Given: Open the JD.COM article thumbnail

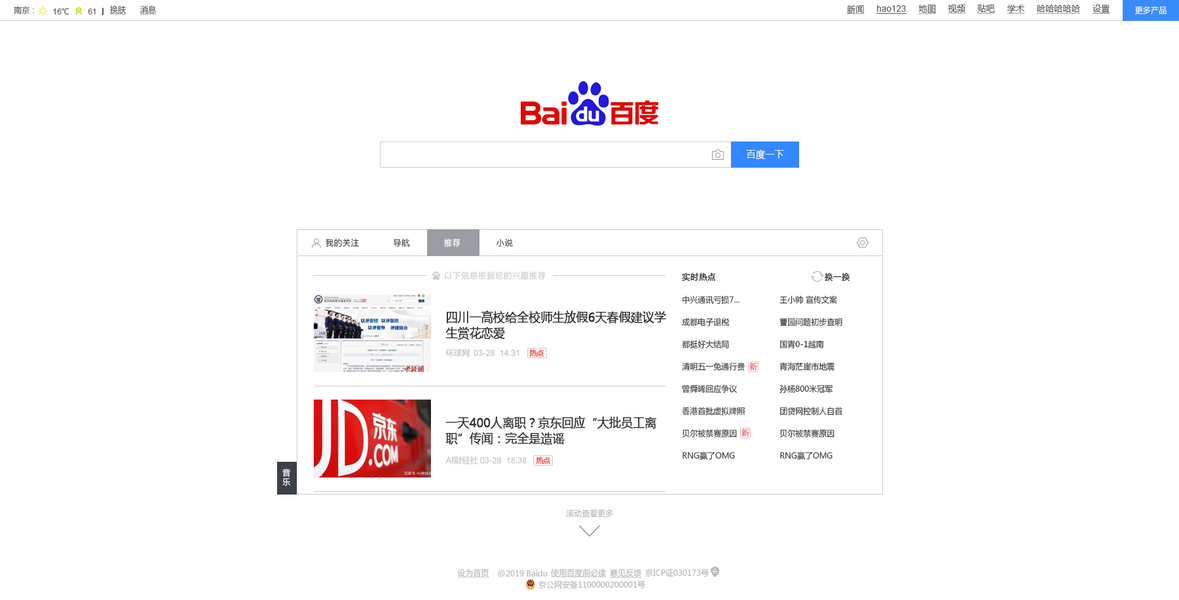Looking at the screenshot, I should pyautogui.click(x=372, y=438).
